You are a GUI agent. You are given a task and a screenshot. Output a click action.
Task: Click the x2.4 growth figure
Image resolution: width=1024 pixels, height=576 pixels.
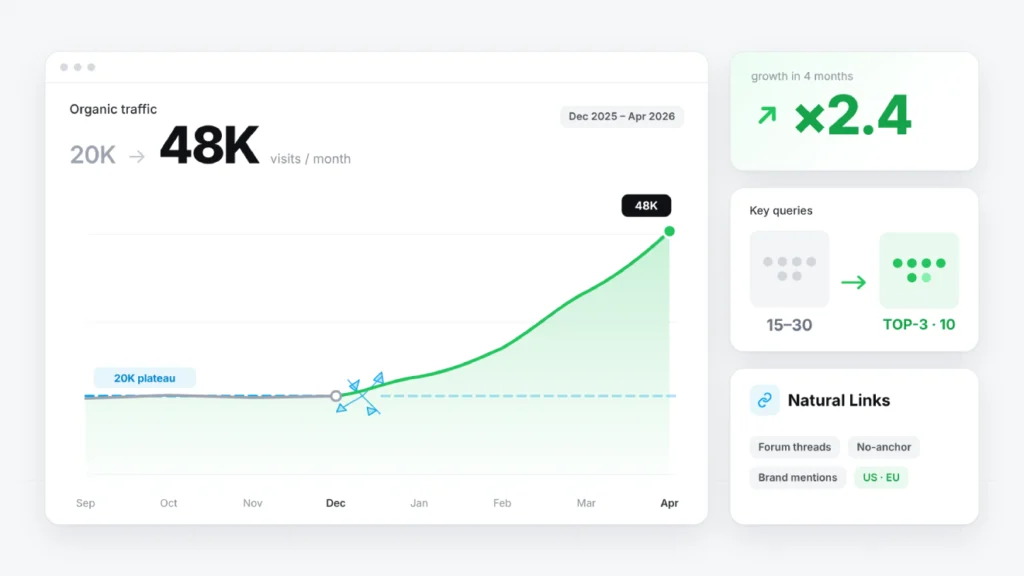[x=852, y=115]
